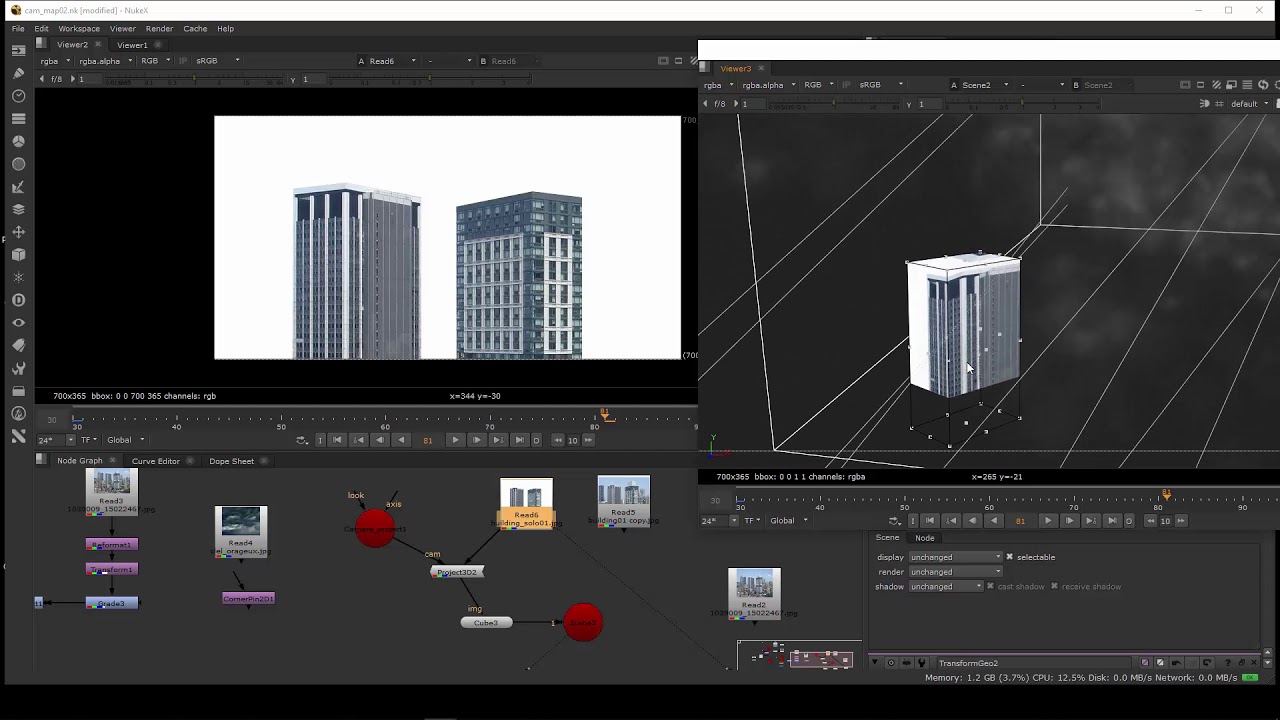
Task: Open the Cache menu
Action: point(195,28)
